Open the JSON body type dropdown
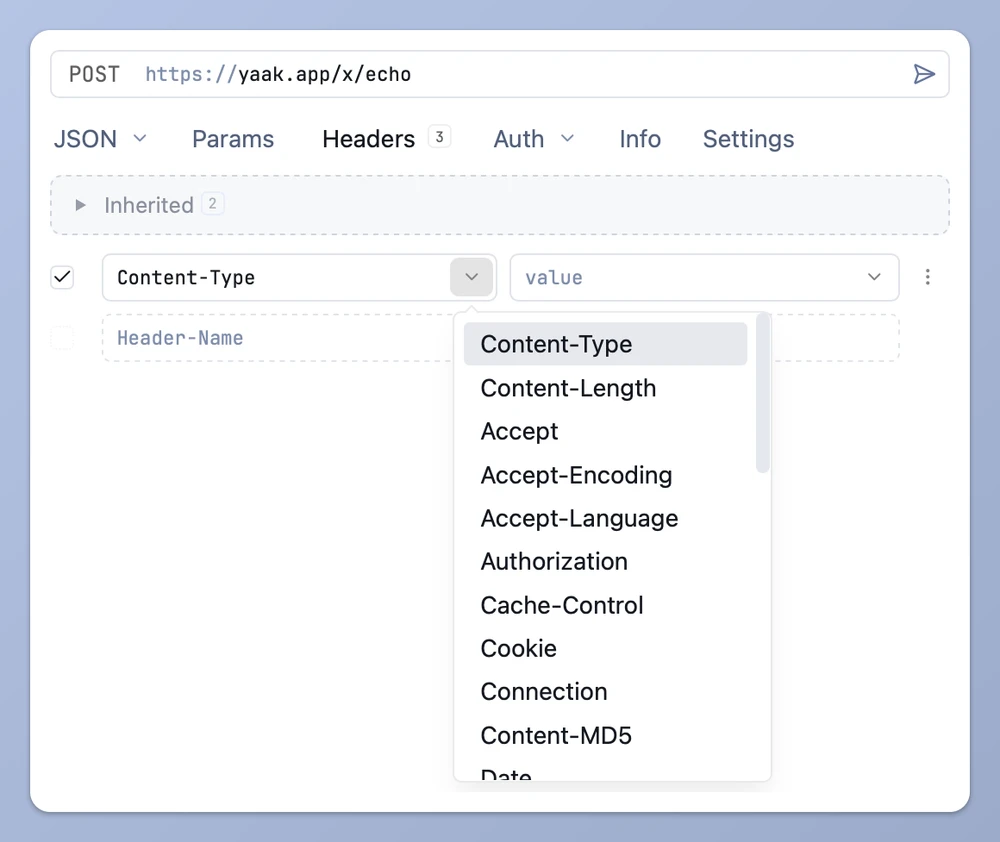Image resolution: width=1000 pixels, height=842 pixels. tap(101, 139)
